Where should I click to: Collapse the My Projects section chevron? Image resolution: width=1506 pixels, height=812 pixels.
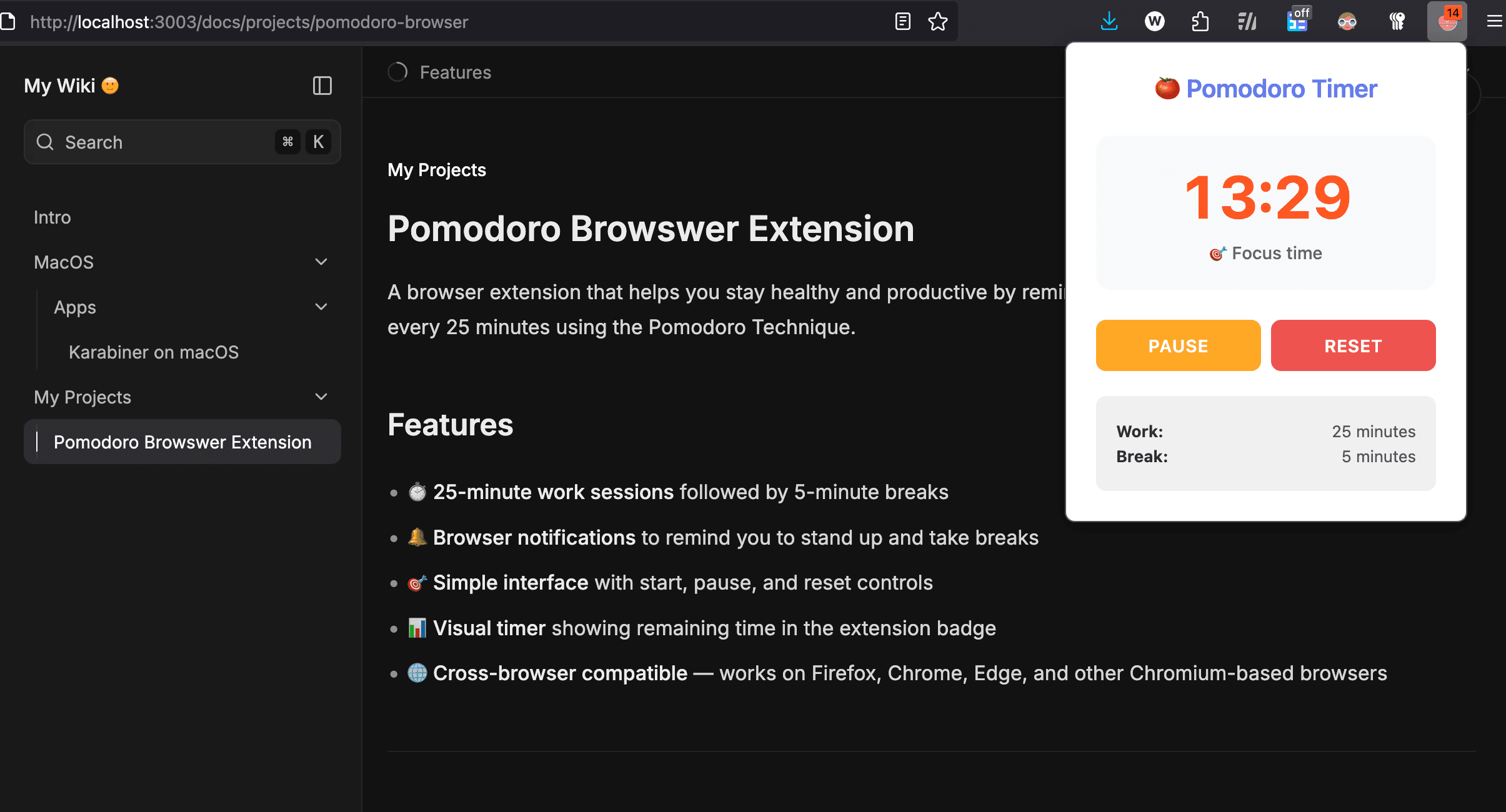click(321, 397)
